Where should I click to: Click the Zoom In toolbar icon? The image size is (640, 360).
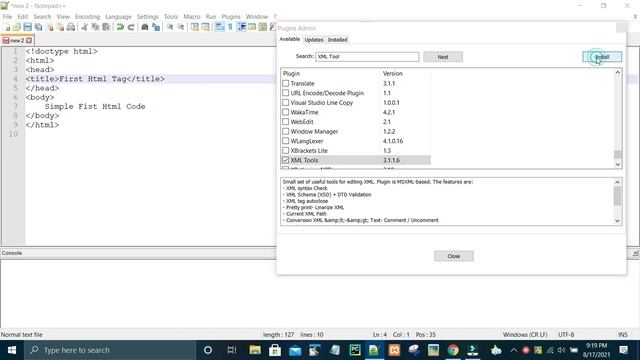point(170,27)
